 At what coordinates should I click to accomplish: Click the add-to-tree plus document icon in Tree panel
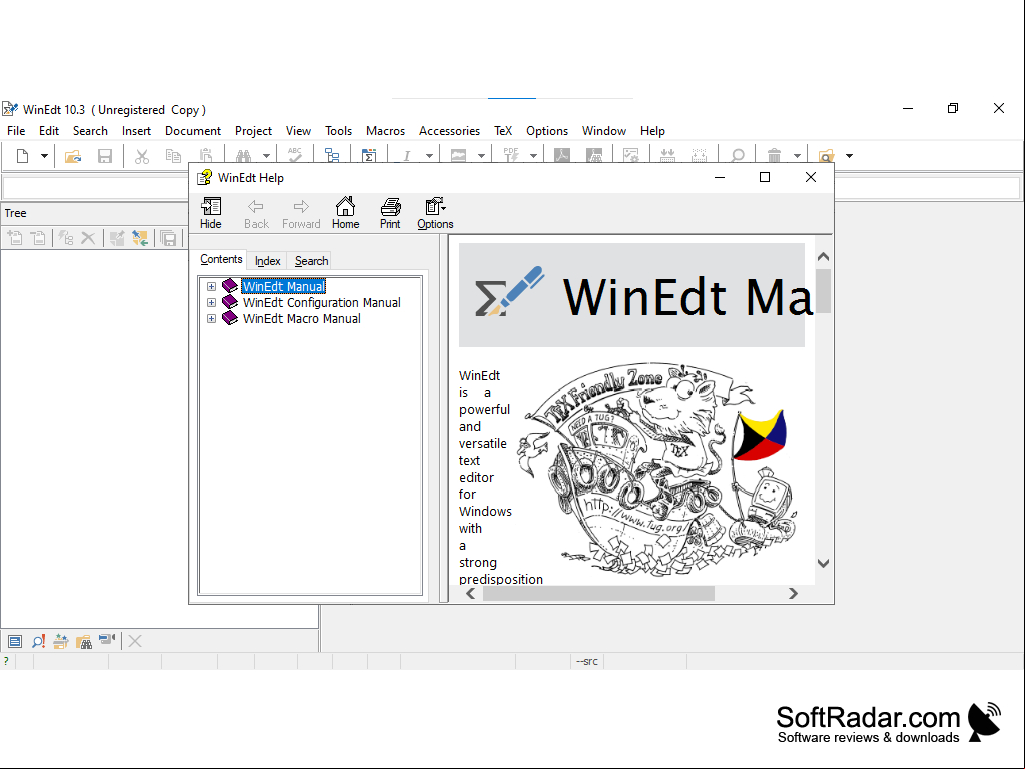click(15, 238)
